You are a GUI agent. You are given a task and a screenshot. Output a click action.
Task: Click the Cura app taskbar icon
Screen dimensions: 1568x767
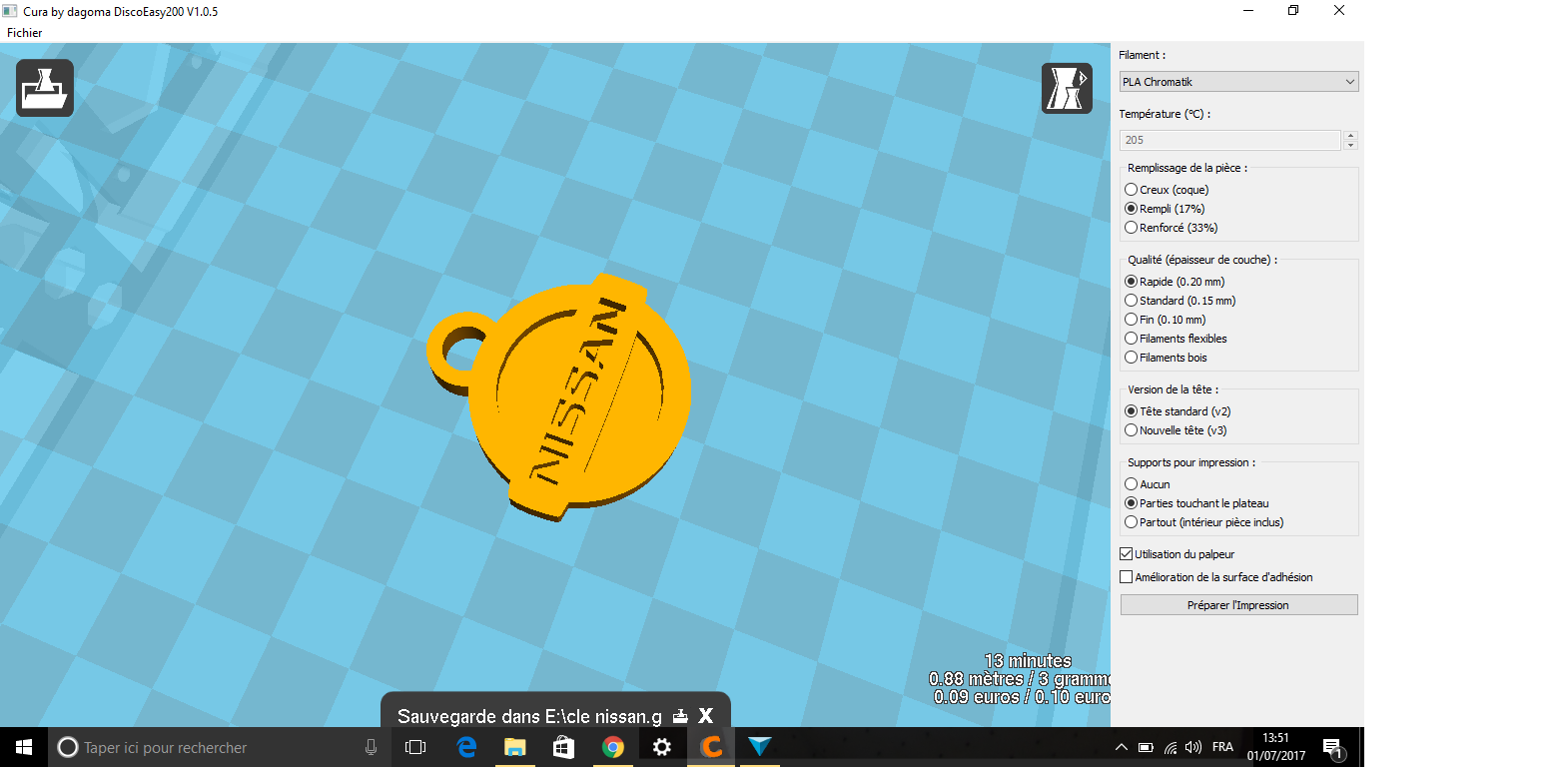click(x=711, y=747)
